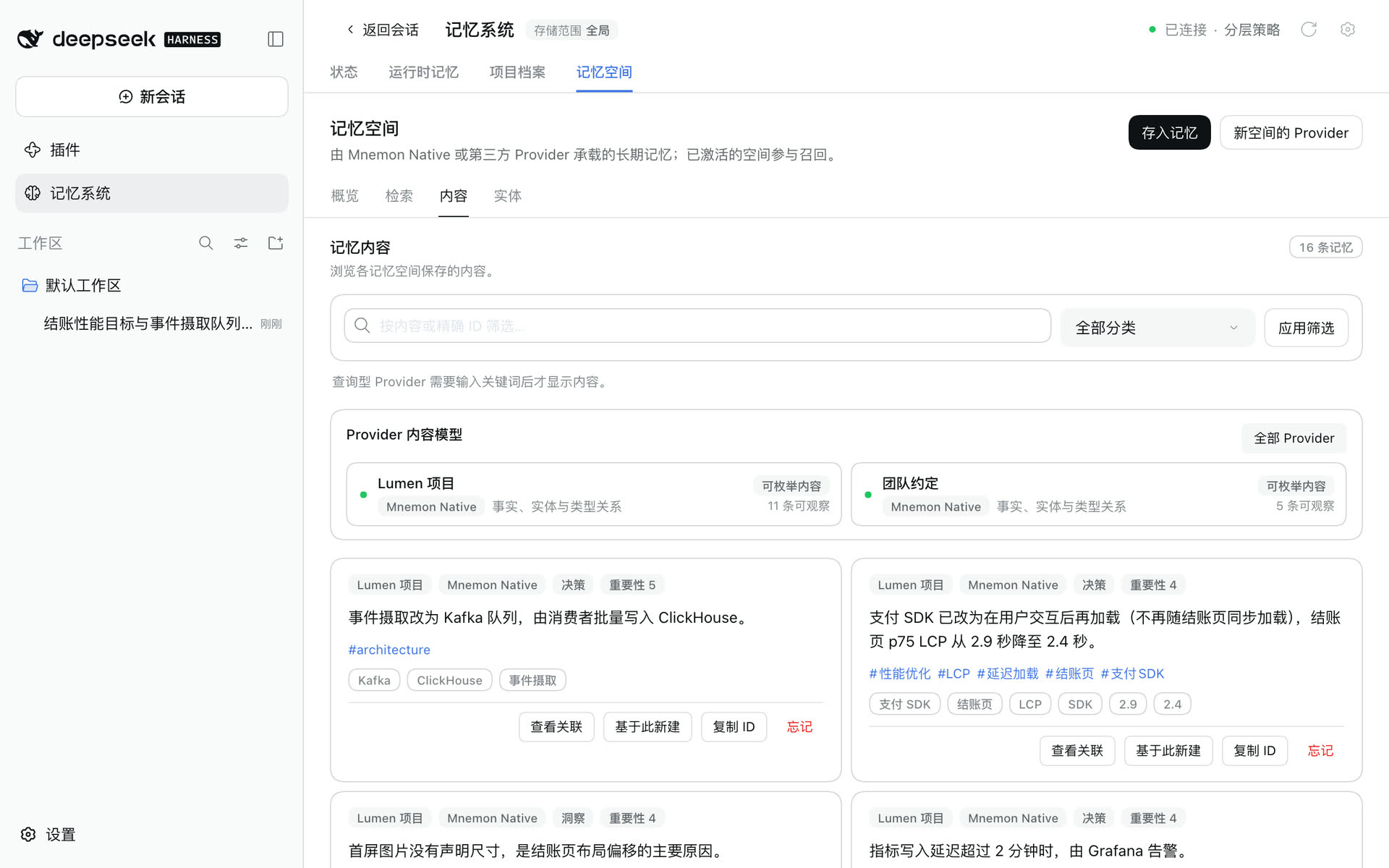
Task: Click memory text 首屏图片没有声明尺寸
Action: (538, 851)
